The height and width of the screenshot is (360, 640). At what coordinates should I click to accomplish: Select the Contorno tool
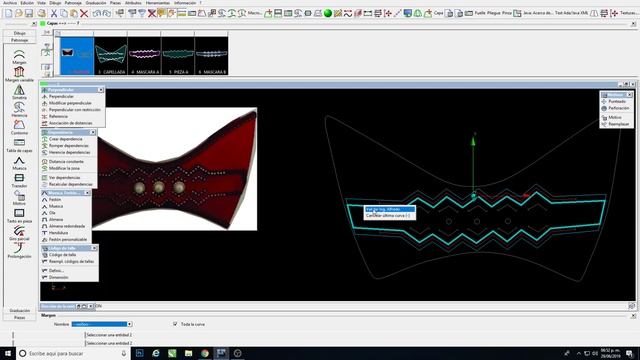pos(19,127)
